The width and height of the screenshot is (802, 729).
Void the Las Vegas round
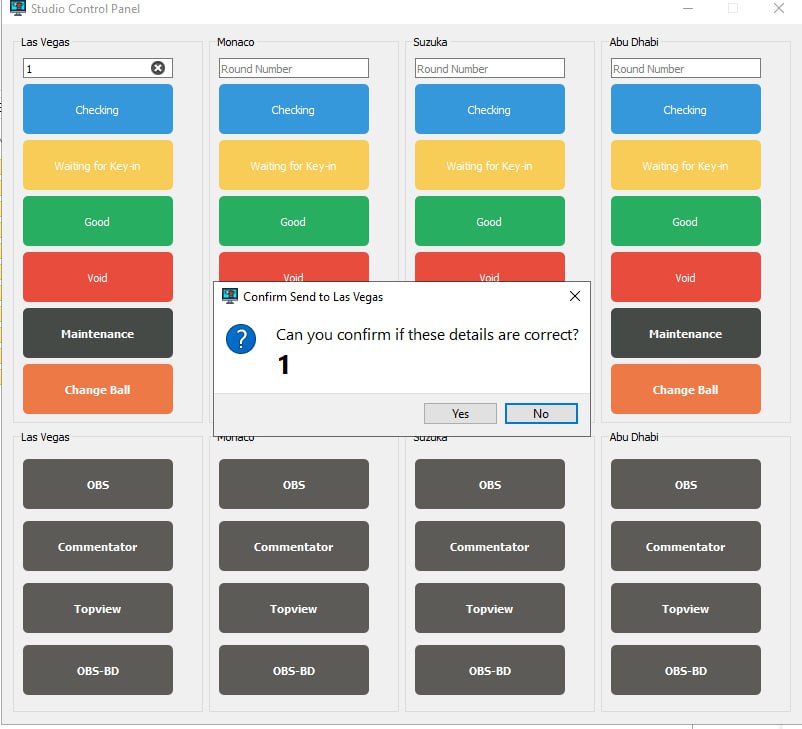98,277
